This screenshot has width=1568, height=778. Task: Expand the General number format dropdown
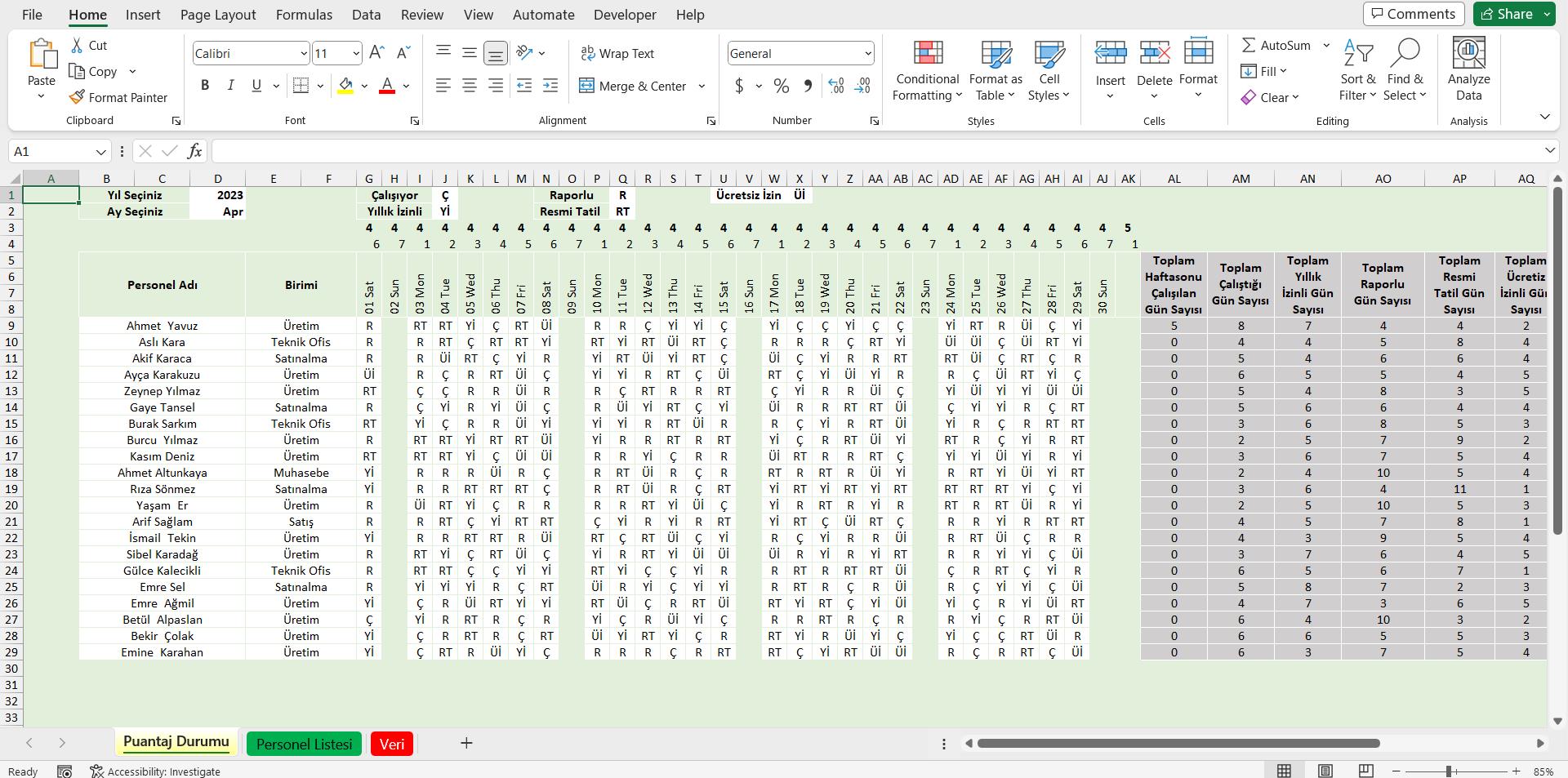[866, 54]
